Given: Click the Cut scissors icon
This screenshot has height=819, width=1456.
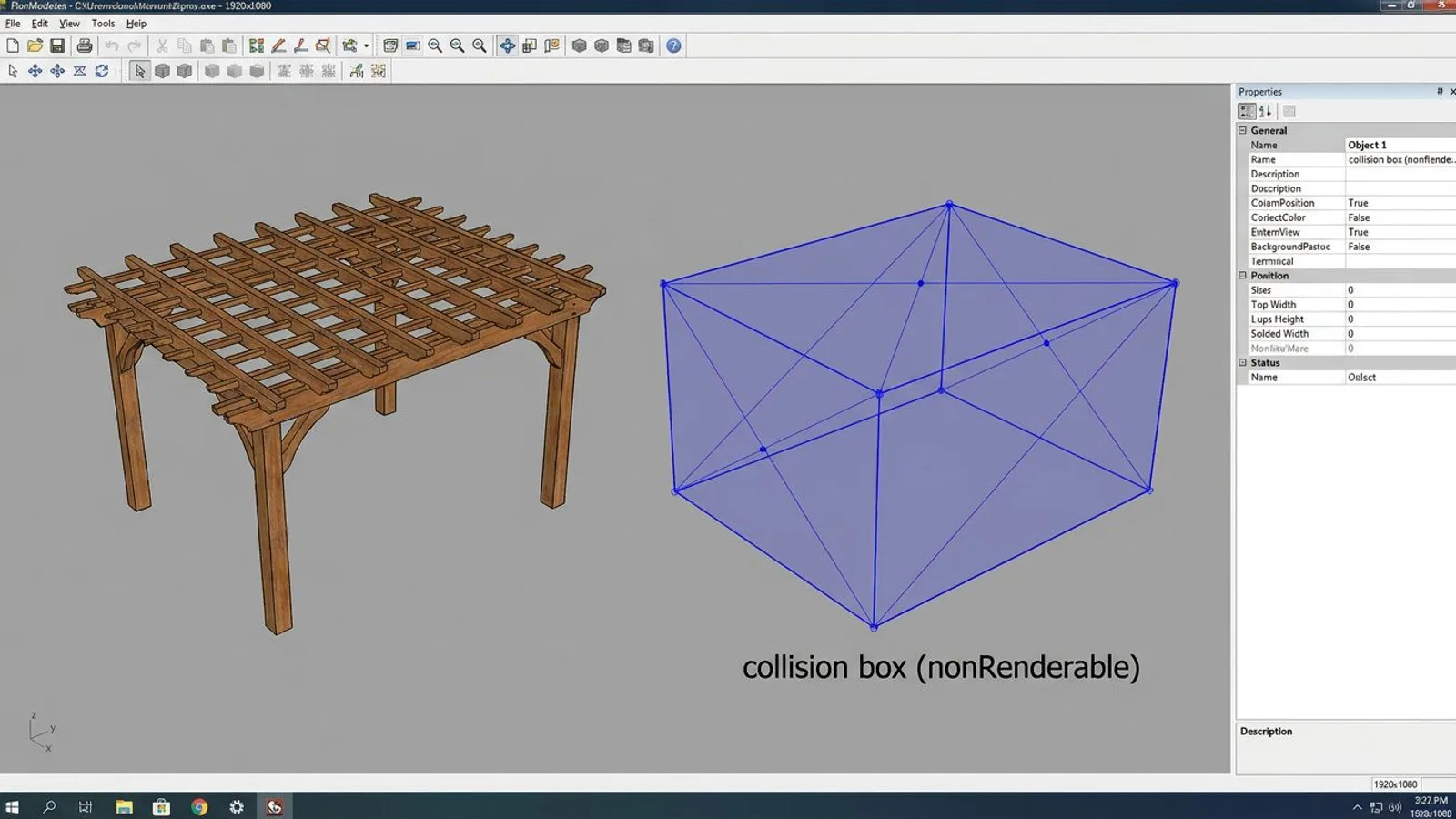Looking at the screenshot, I should [162, 45].
